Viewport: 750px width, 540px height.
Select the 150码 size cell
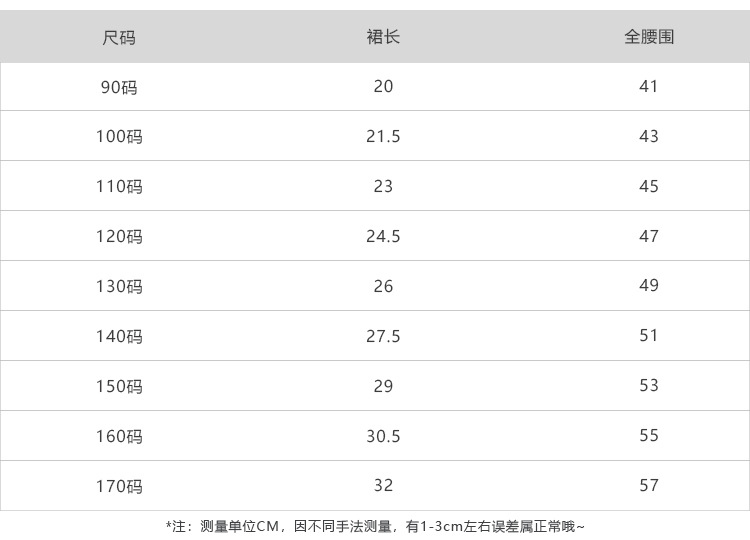click(x=119, y=387)
